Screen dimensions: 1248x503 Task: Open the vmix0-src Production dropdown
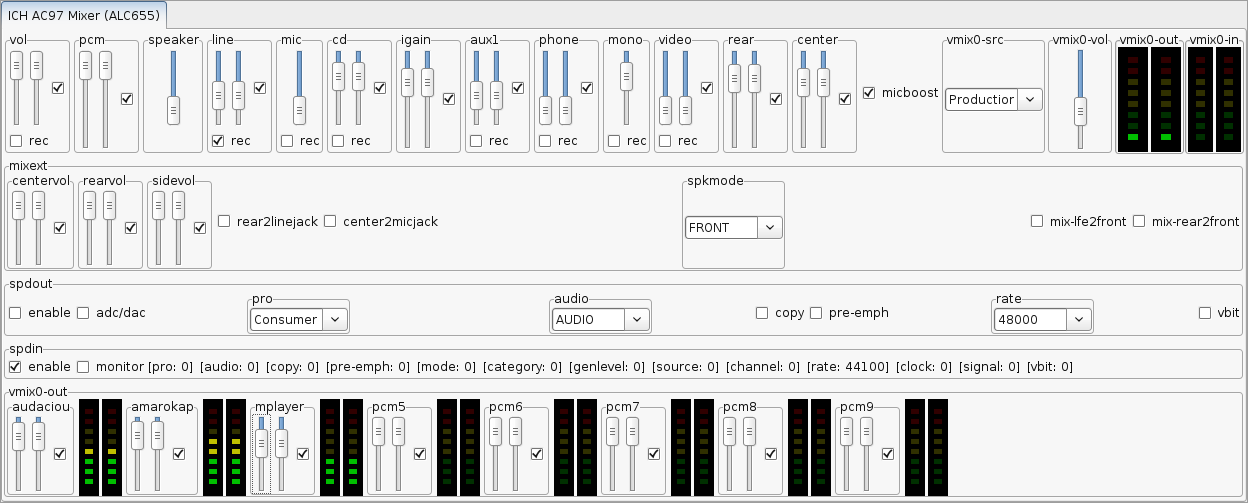click(993, 99)
